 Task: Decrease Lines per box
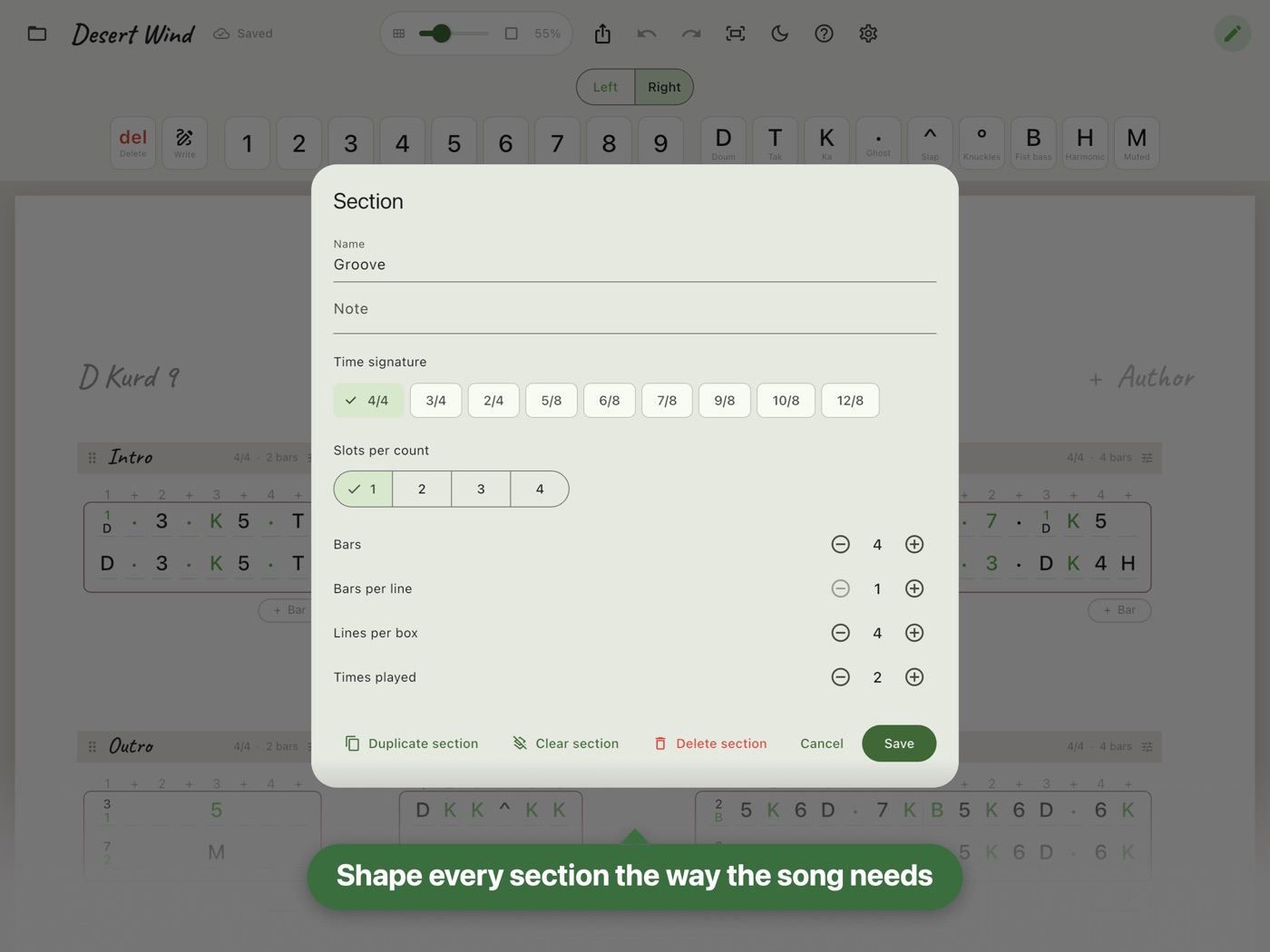841,634
